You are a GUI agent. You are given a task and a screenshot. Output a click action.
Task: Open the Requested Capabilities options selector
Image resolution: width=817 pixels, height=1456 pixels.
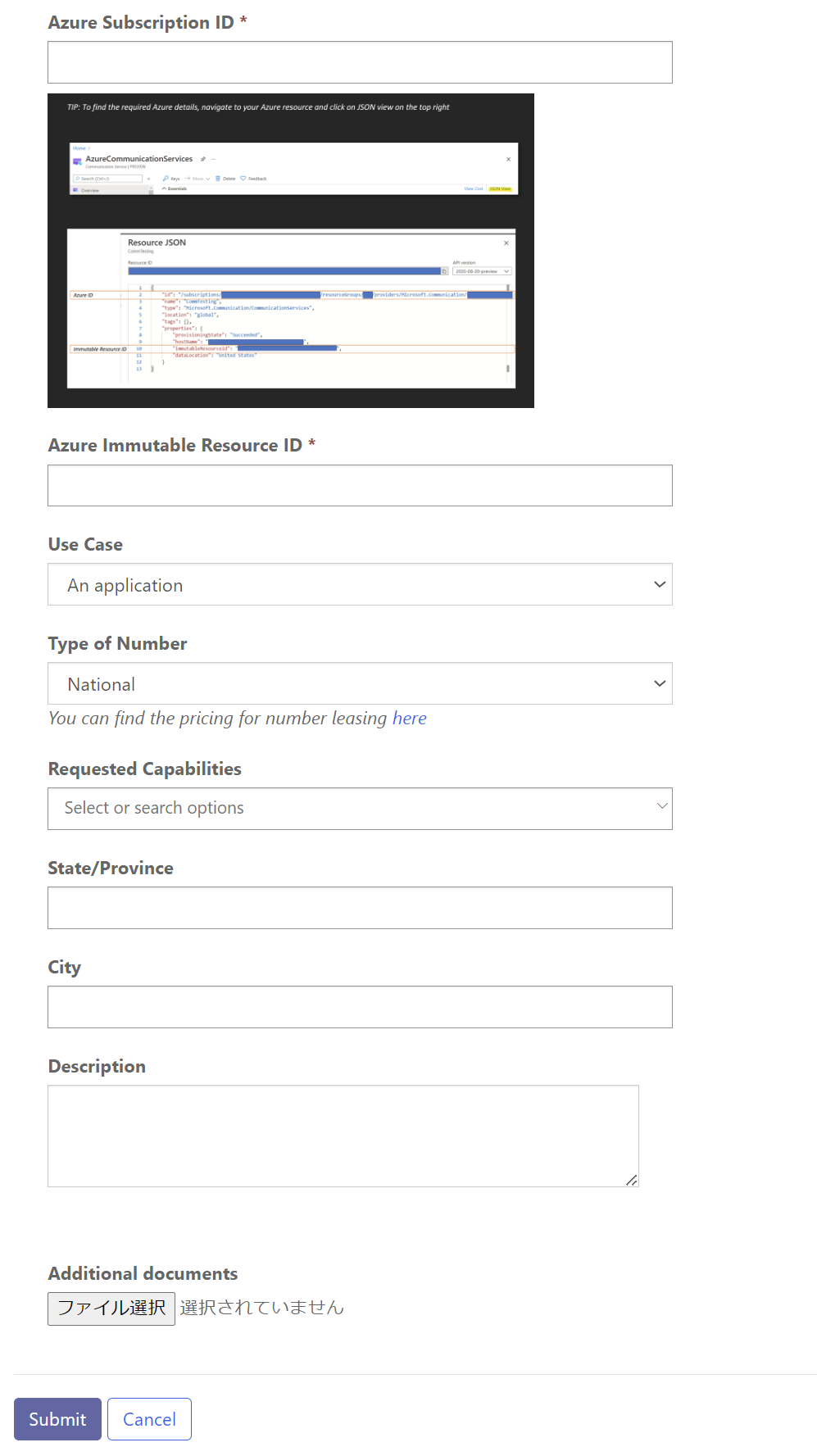pyautogui.click(x=360, y=809)
